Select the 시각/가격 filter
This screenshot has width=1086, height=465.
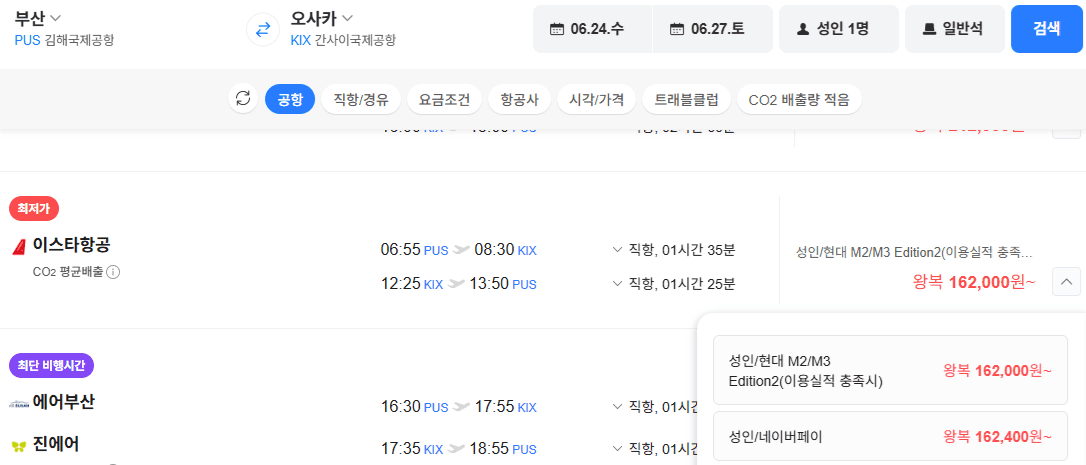596,99
